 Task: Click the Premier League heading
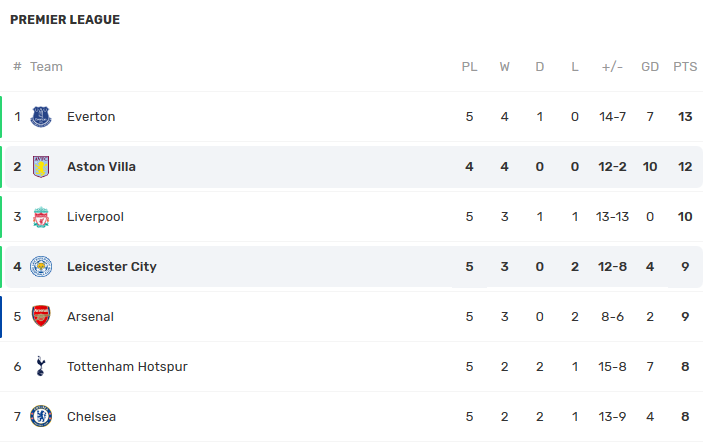[65, 20]
